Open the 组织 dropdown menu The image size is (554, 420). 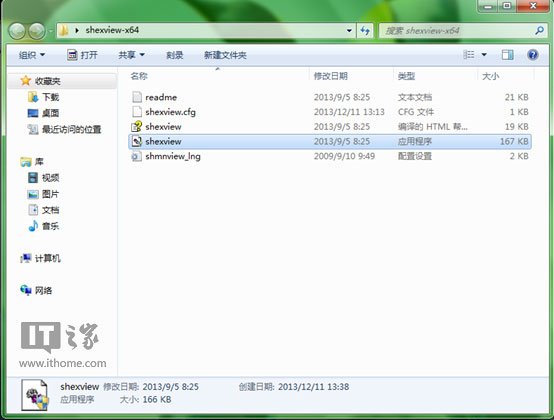[x=32, y=55]
